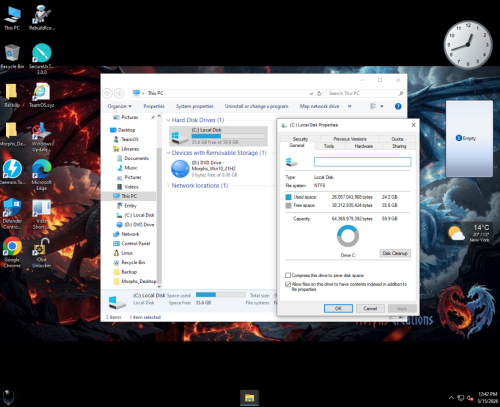Click Properties in Explorer toolbar
Screen dimensions: 500x407
(x=154, y=106)
